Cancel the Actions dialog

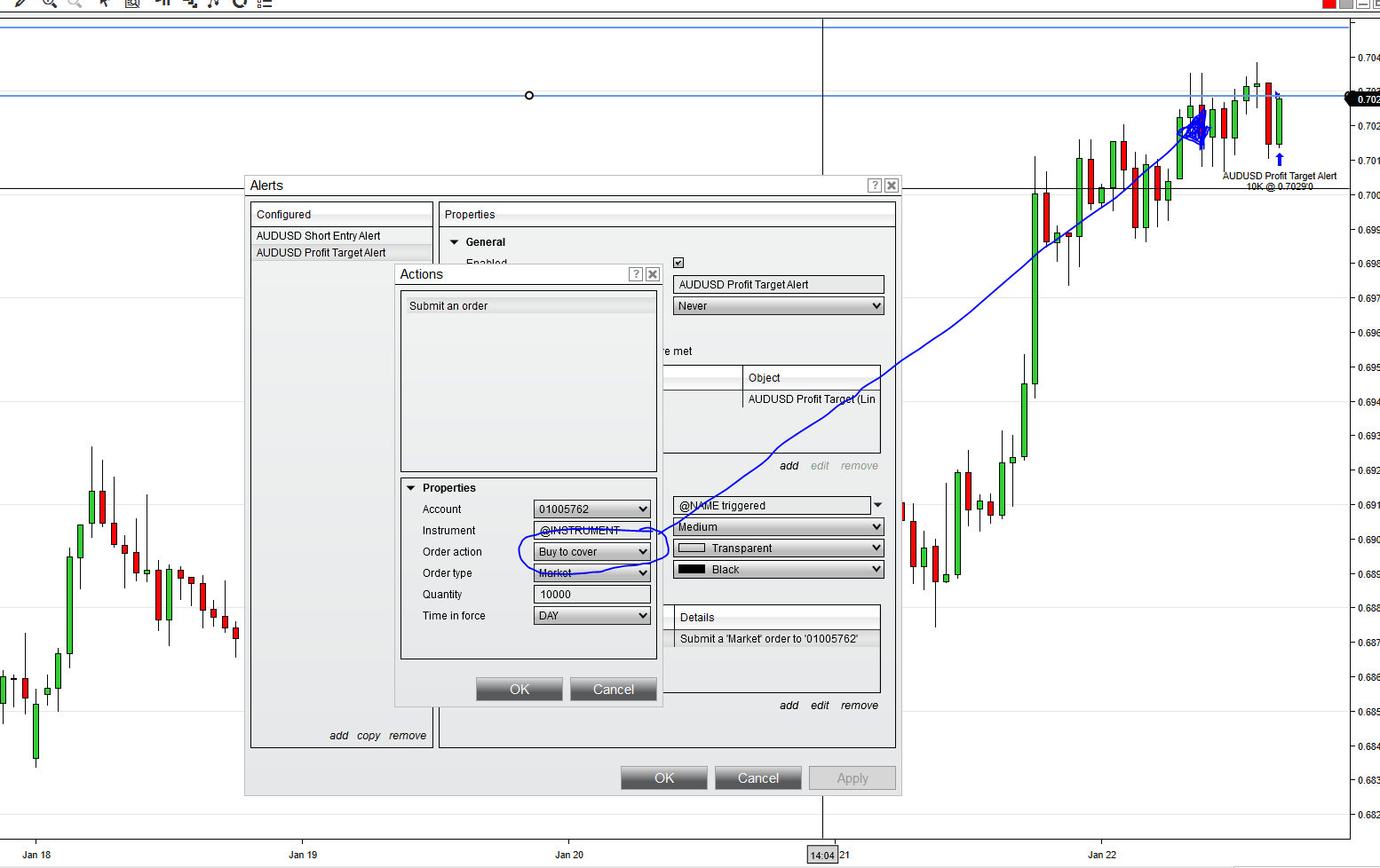pos(614,690)
